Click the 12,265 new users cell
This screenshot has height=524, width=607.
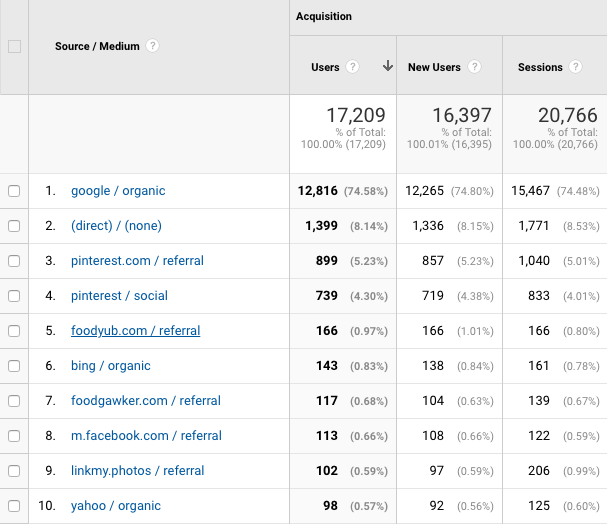click(x=424, y=191)
